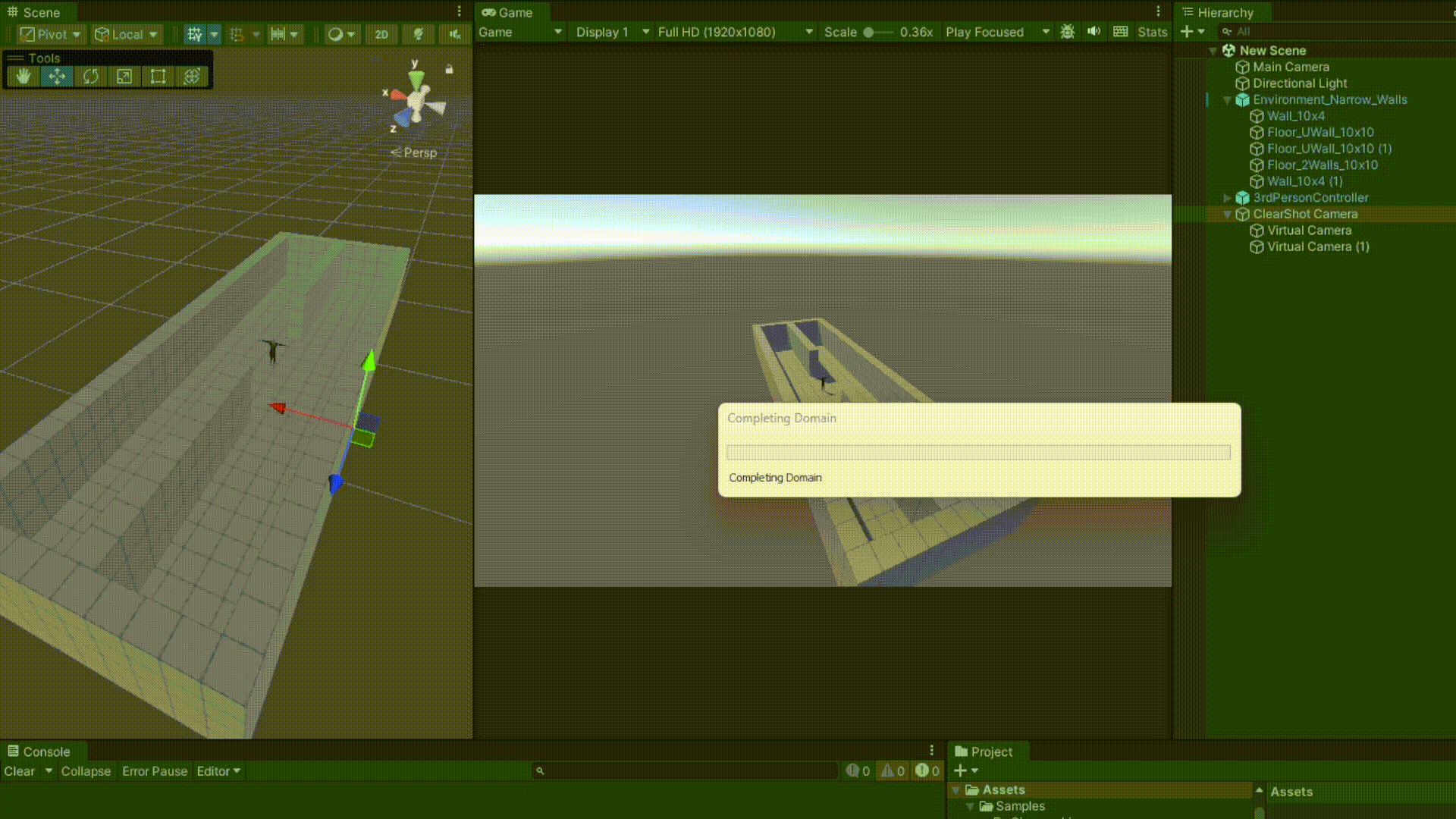Viewport: 1456px width, 819px height.
Task: Mute audio in the Game view
Action: [x=1094, y=32]
